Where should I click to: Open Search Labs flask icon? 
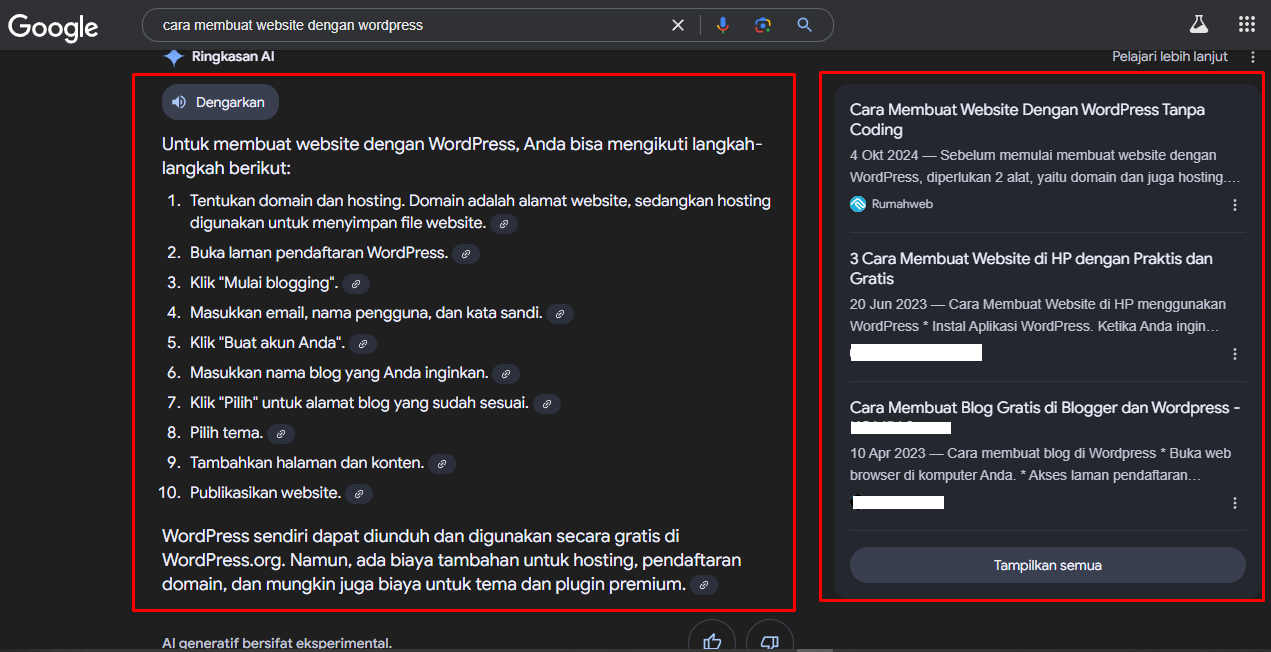[x=1198, y=25]
